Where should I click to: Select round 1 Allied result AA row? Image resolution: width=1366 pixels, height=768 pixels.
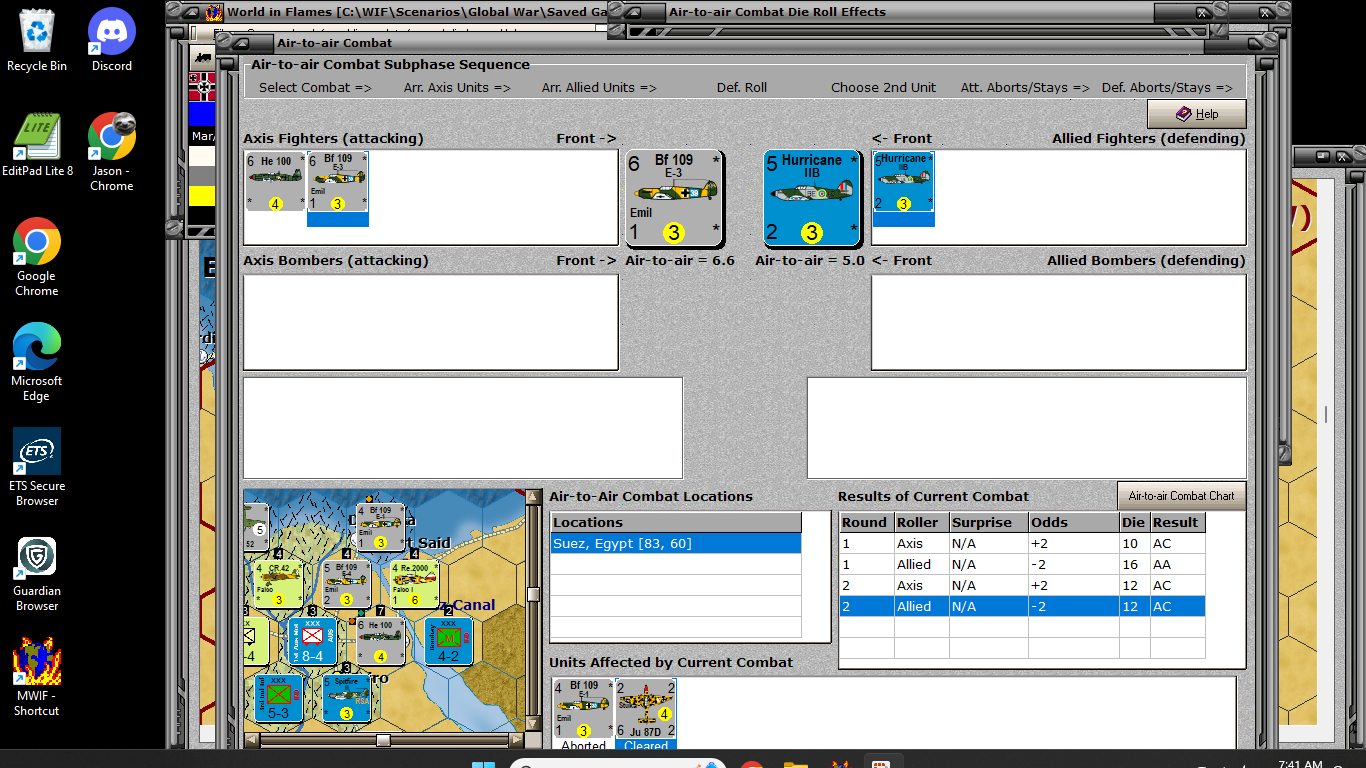coord(1022,565)
